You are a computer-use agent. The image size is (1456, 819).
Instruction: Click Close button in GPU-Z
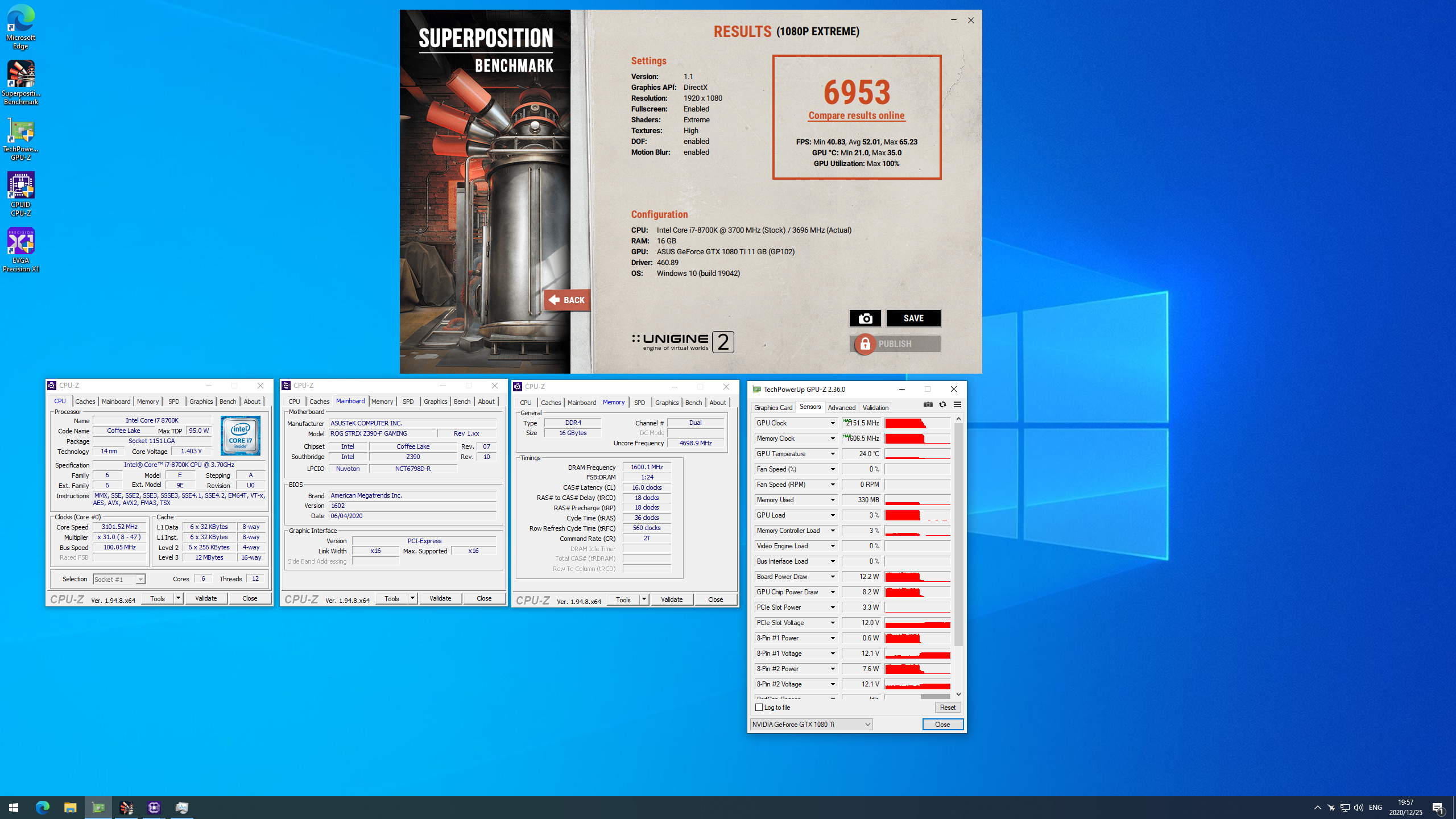pos(942,724)
